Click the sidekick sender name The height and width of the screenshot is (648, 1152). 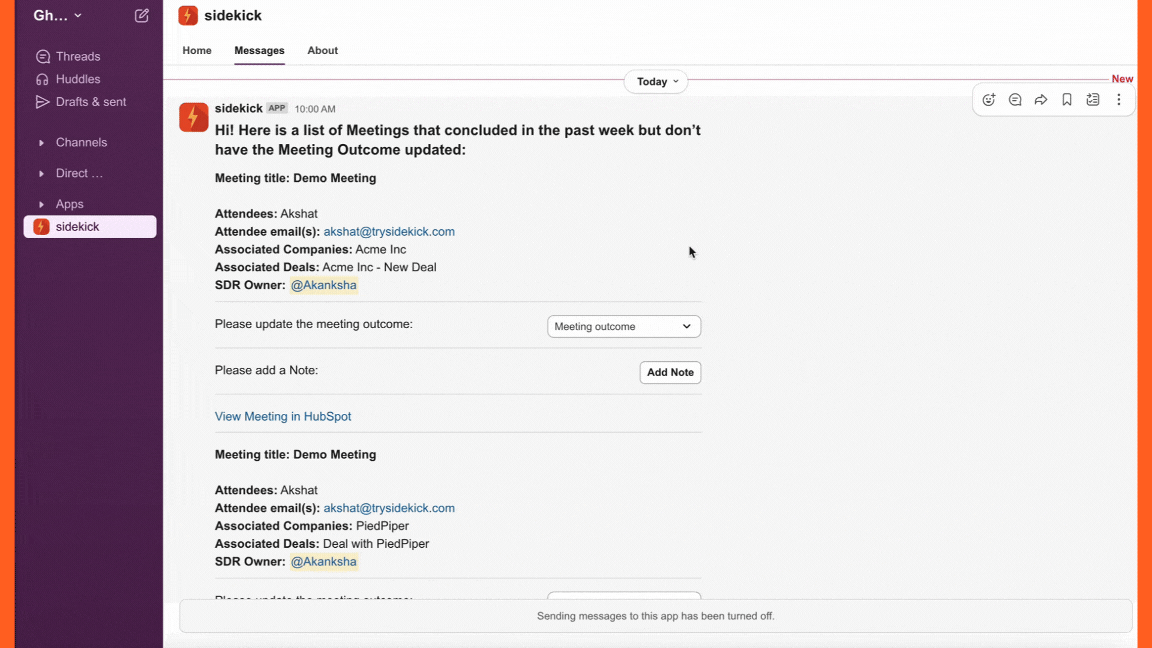pos(239,109)
